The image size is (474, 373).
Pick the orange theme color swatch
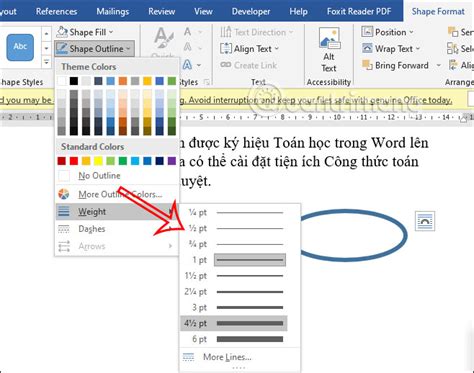pyautogui.click(x=123, y=81)
